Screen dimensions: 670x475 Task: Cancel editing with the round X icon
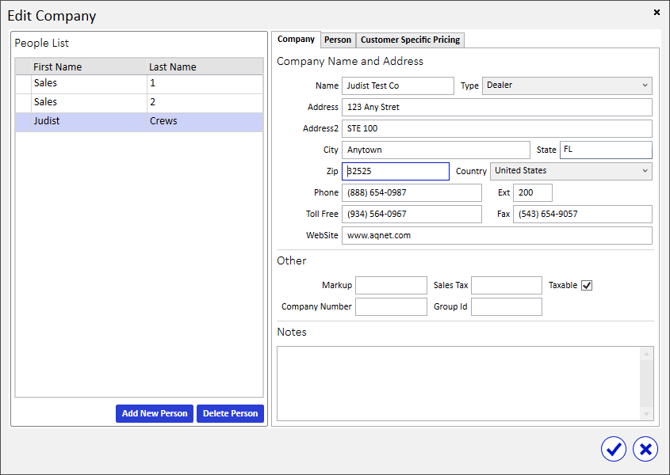[x=645, y=449]
